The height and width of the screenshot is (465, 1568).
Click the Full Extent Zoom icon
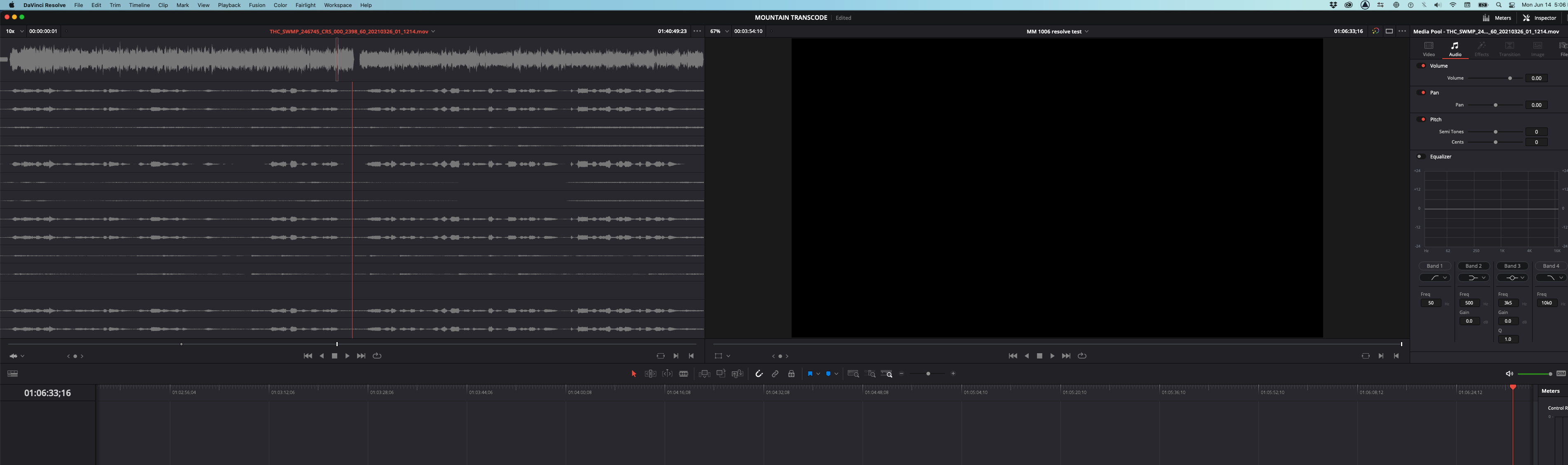853,373
